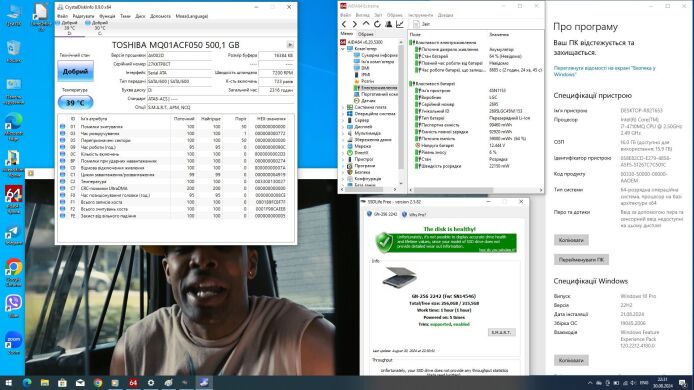The width and height of the screenshot is (694, 390).
Task: Open the Microsoft Edge desktop shortcut
Action: point(13,127)
